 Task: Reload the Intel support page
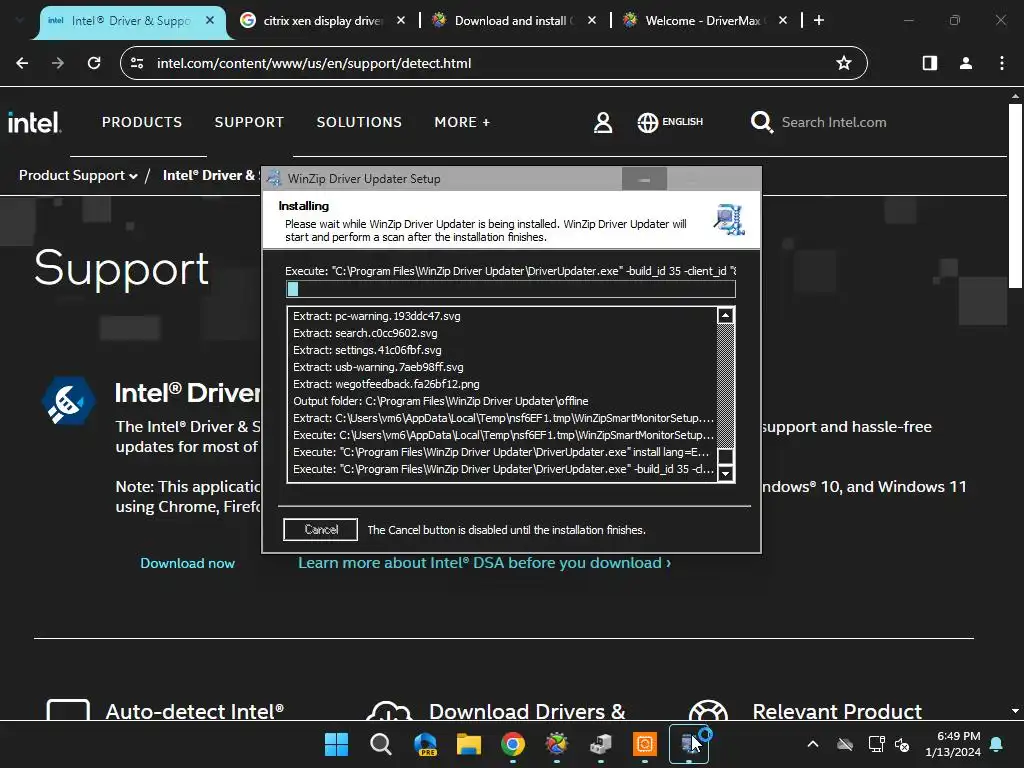coord(94,63)
